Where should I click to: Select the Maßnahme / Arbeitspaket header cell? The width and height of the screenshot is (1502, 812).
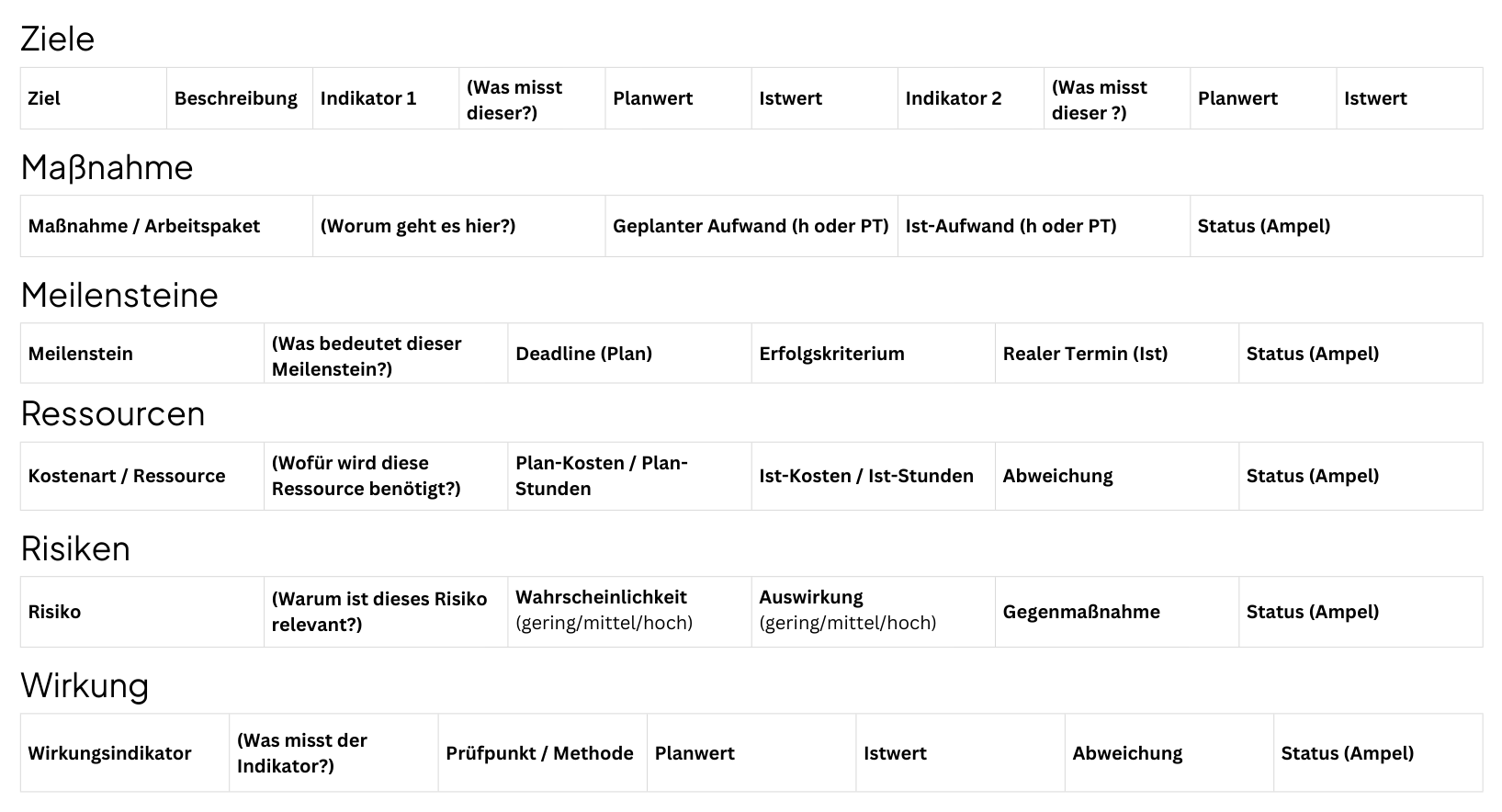[x=144, y=226]
